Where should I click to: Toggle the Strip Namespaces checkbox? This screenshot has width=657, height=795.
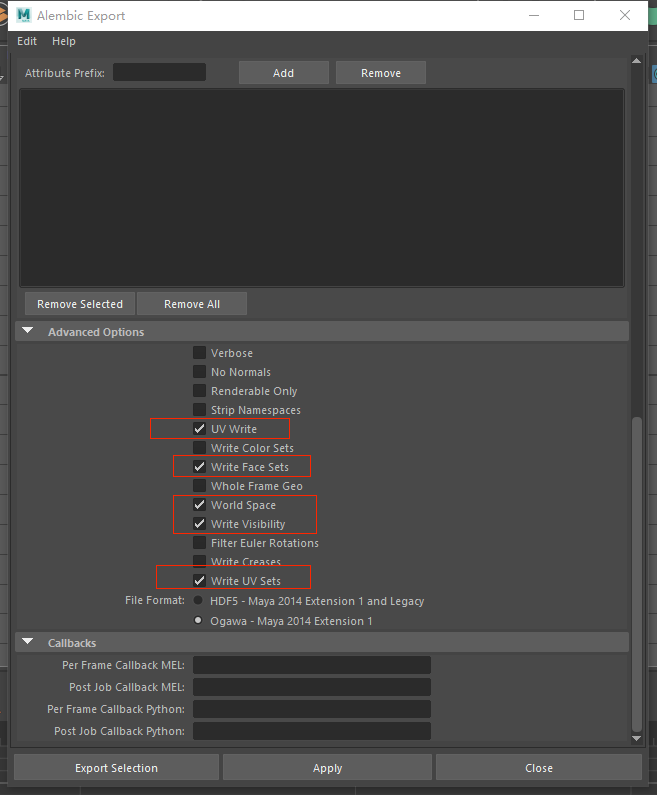[x=199, y=410]
